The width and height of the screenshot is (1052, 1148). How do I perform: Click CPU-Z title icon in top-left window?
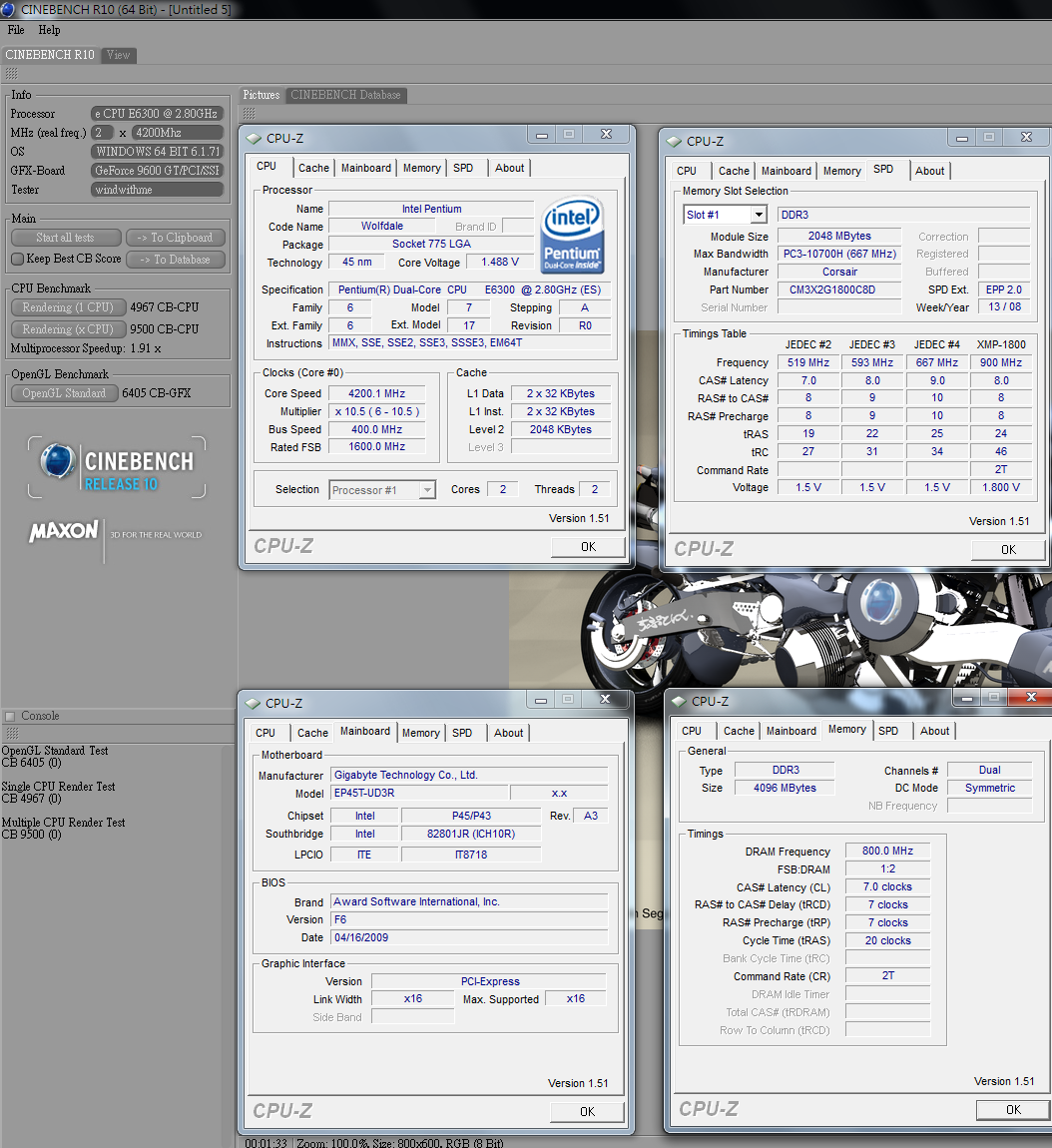coord(254,139)
